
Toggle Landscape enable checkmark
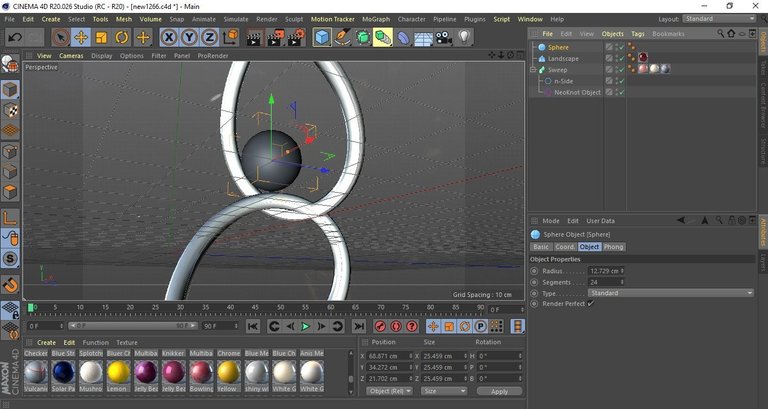pos(622,59)
